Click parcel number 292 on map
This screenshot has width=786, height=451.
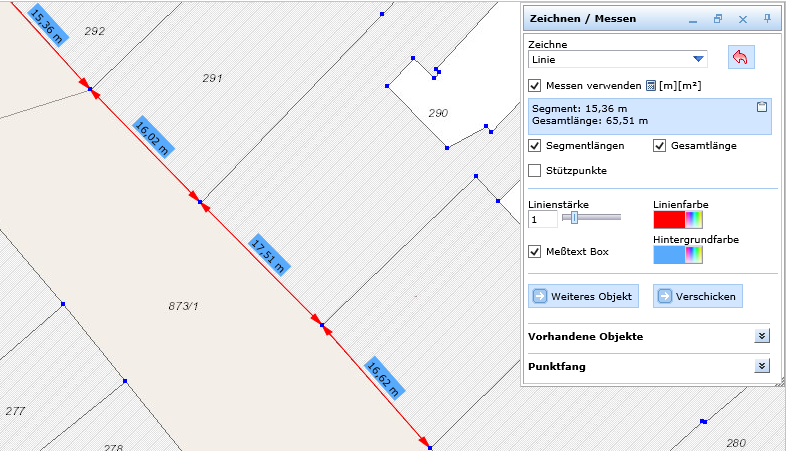click(x=95, y=31)
